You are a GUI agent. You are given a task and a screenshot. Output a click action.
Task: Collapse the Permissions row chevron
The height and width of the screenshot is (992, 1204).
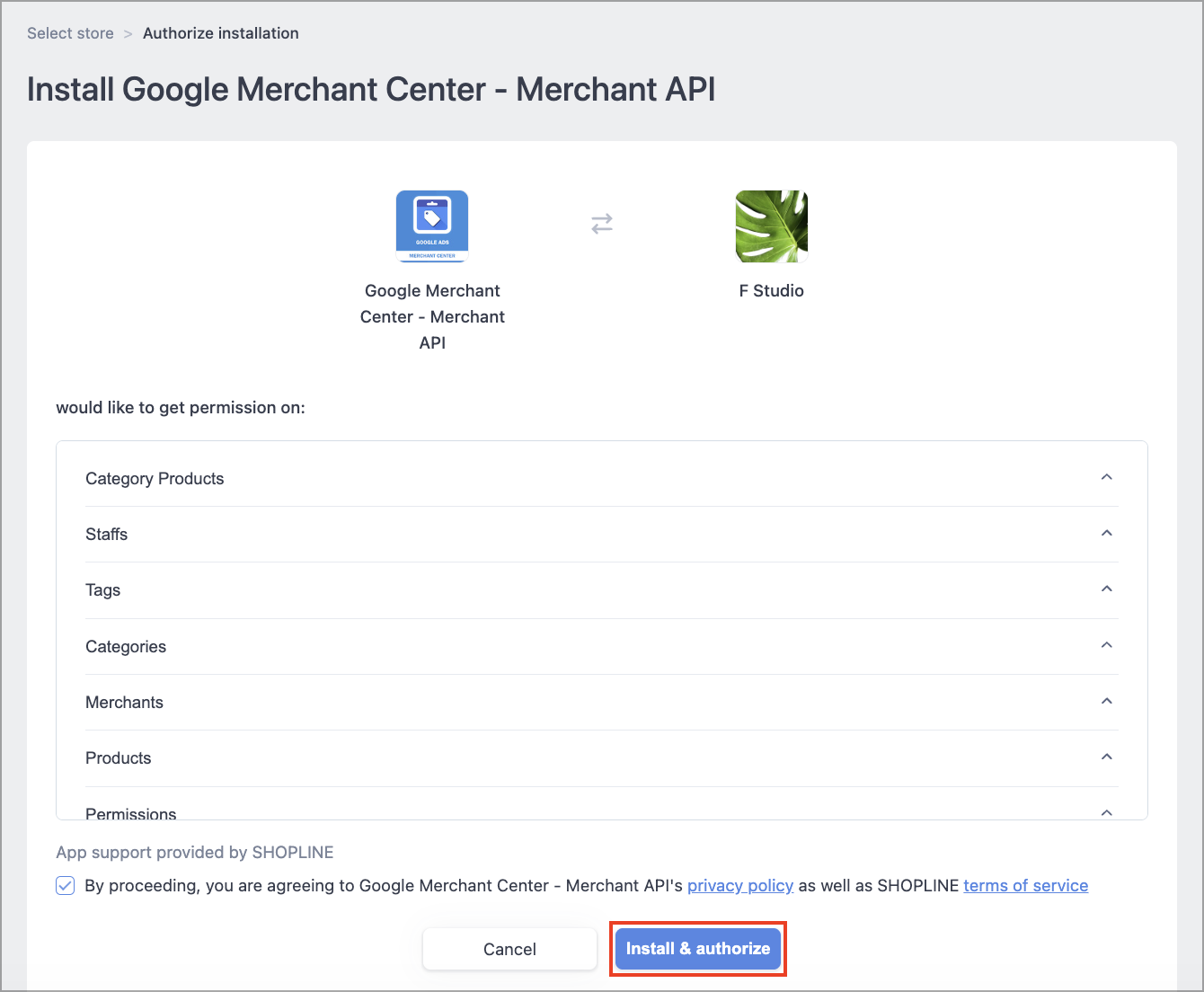1107,812
